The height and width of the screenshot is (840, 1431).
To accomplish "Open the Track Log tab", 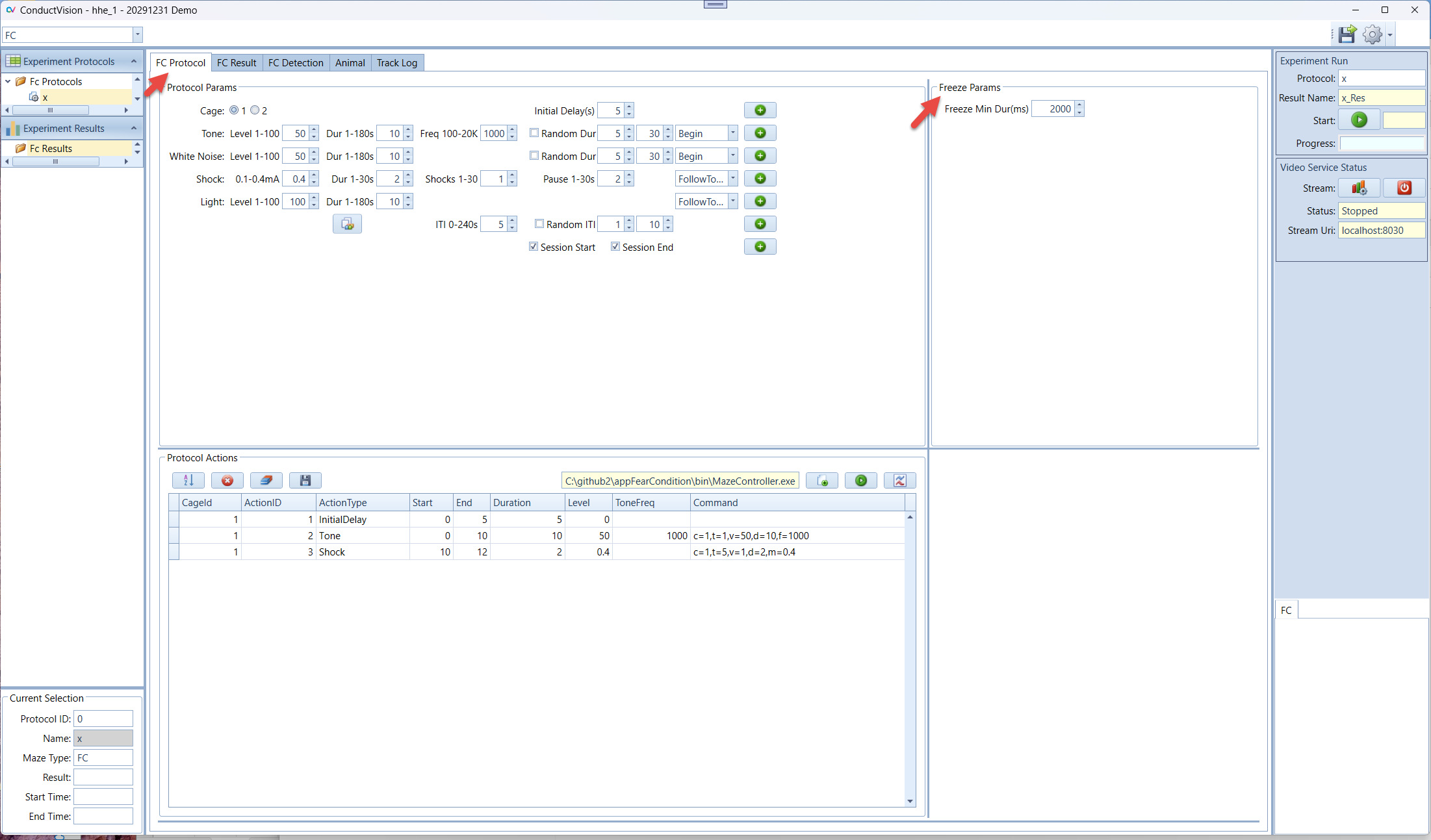I will coord(396,62).
